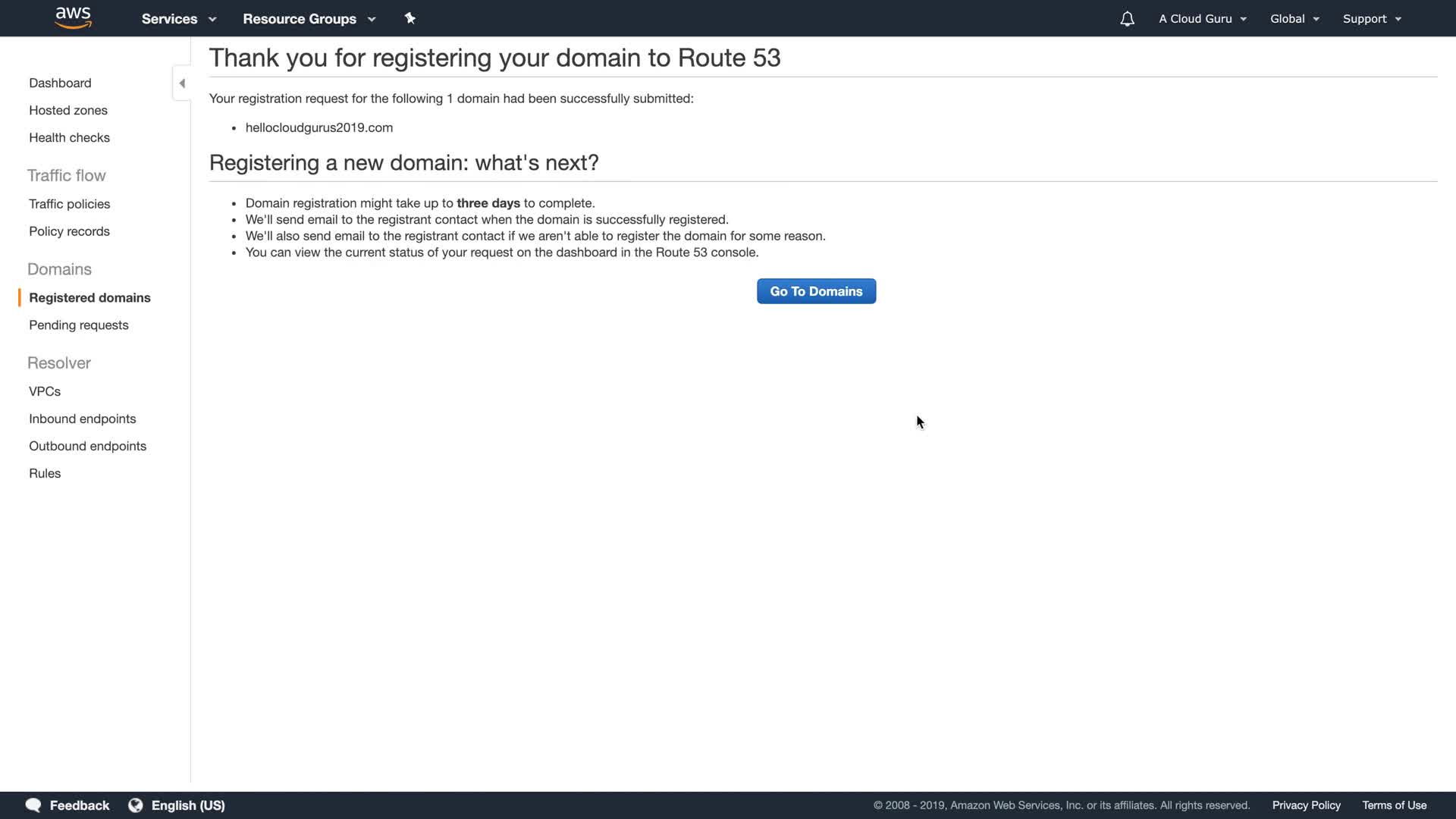Click the Privacy Policy link
The image size is (1456, 819).
1306,805
